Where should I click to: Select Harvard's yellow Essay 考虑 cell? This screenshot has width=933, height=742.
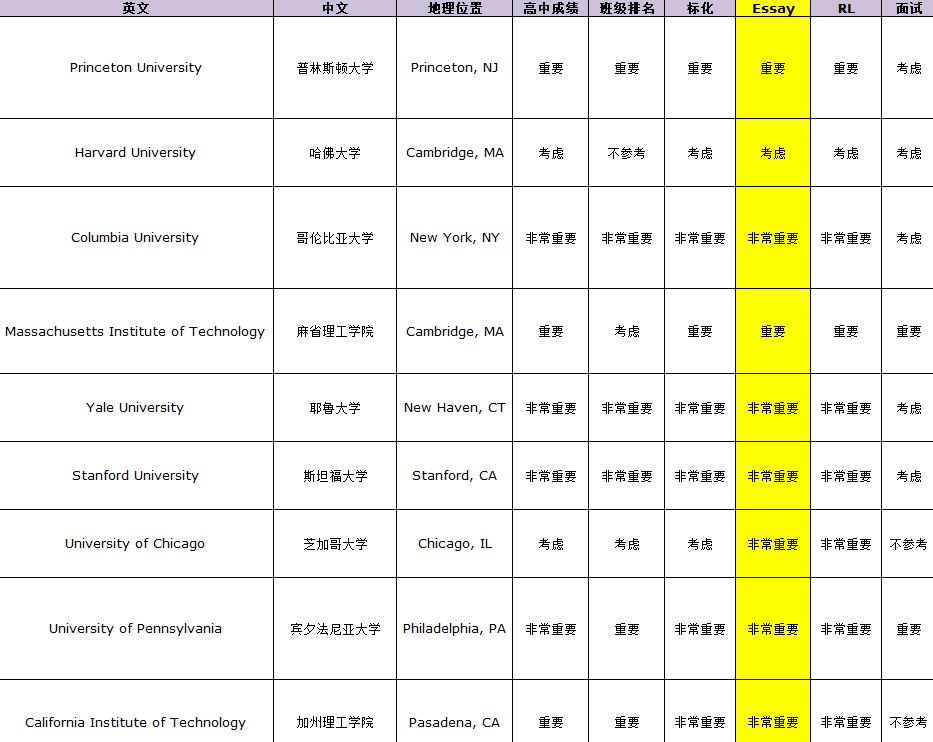tap(773, 152)
